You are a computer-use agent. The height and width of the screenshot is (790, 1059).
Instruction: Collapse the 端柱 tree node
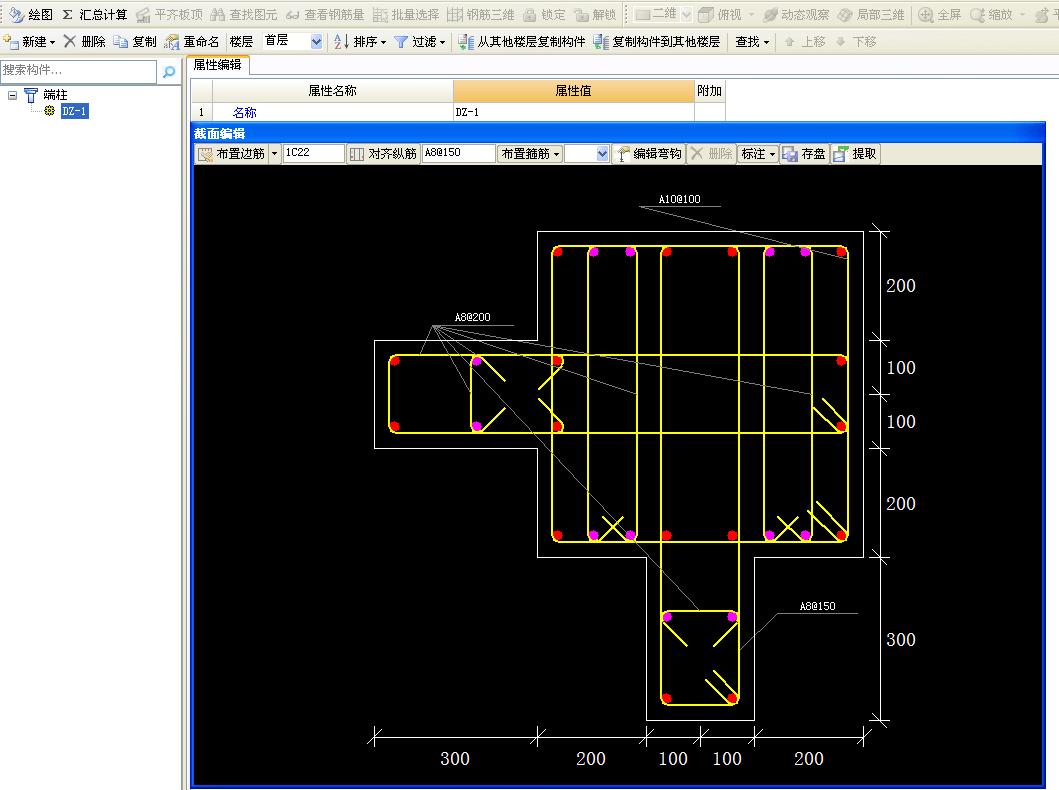[x=13, y=95]
